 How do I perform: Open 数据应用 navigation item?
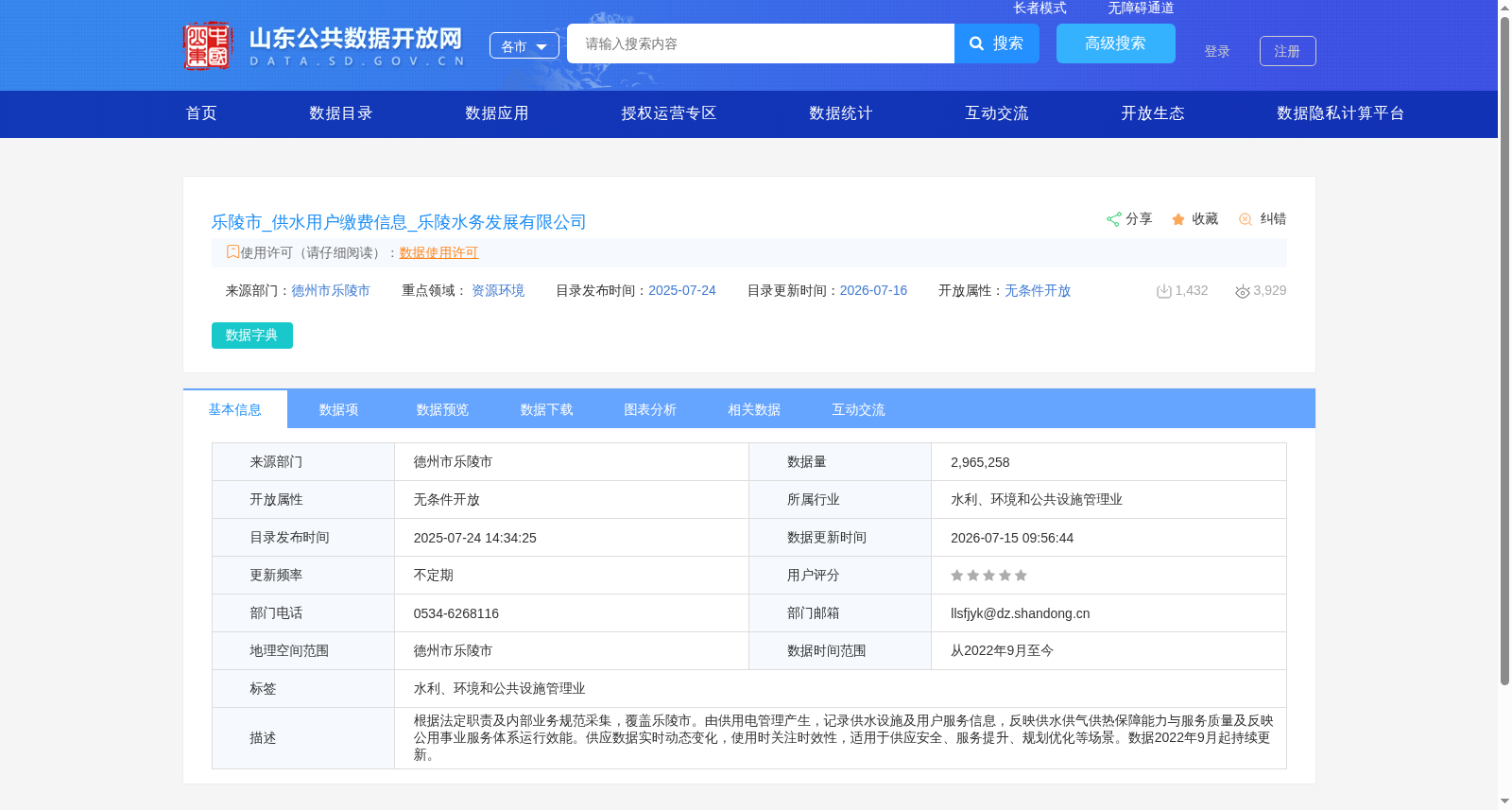497,113
